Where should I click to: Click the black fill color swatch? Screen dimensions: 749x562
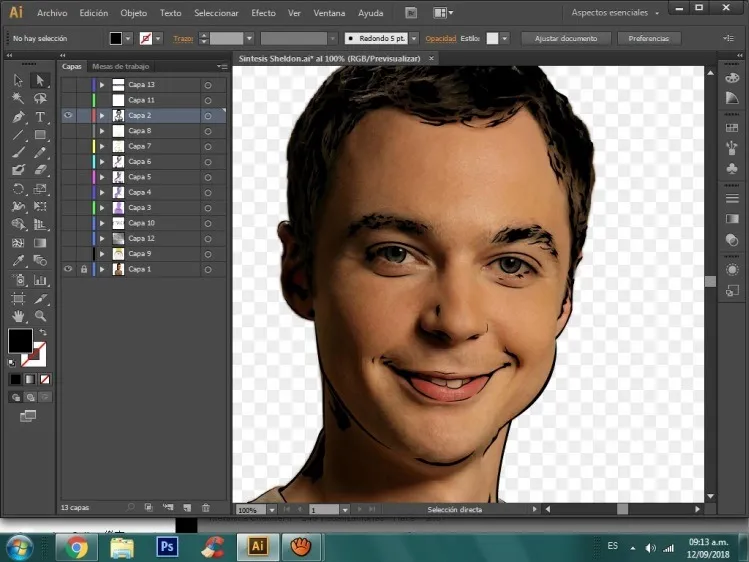click(19, 340)
